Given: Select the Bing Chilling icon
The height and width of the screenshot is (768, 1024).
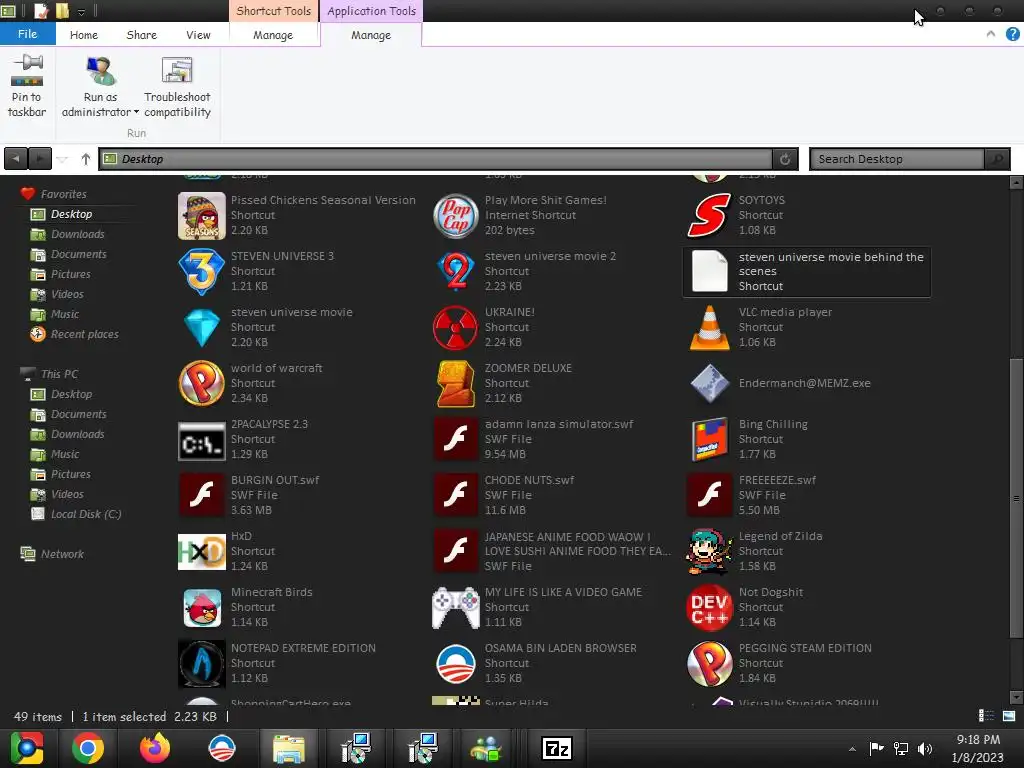Looking at the screenshot, I should tap(709, 440).
